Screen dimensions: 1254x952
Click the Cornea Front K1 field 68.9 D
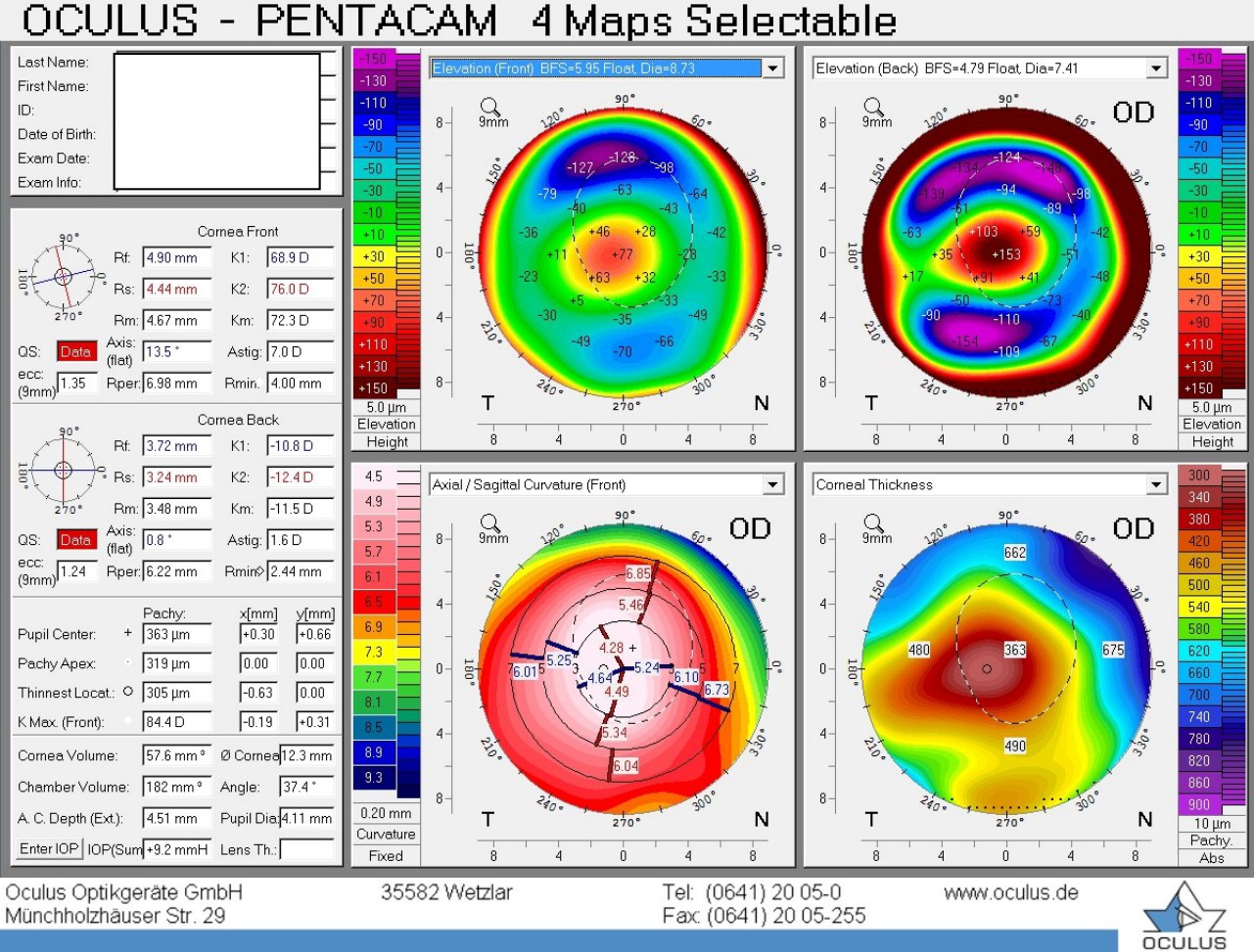coord(301,258)
